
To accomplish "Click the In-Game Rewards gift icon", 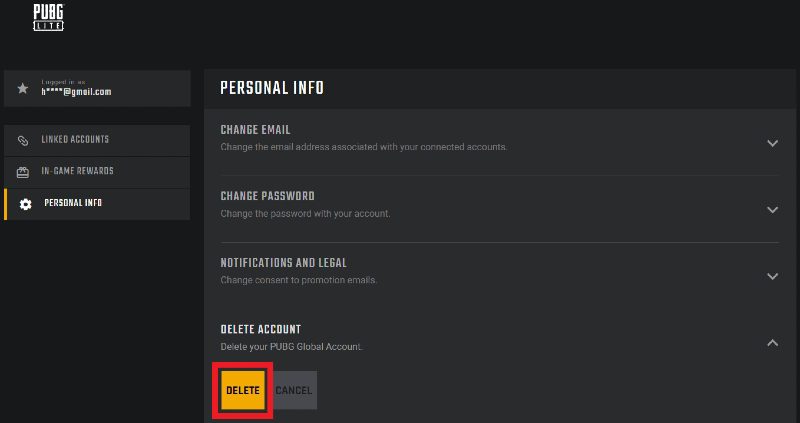I will 24,172.
